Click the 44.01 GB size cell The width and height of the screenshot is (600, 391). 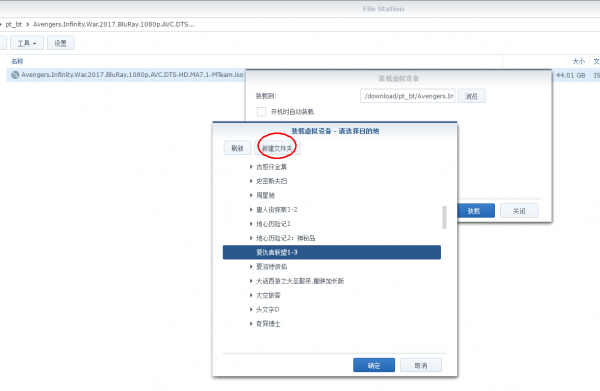(571, 75)
